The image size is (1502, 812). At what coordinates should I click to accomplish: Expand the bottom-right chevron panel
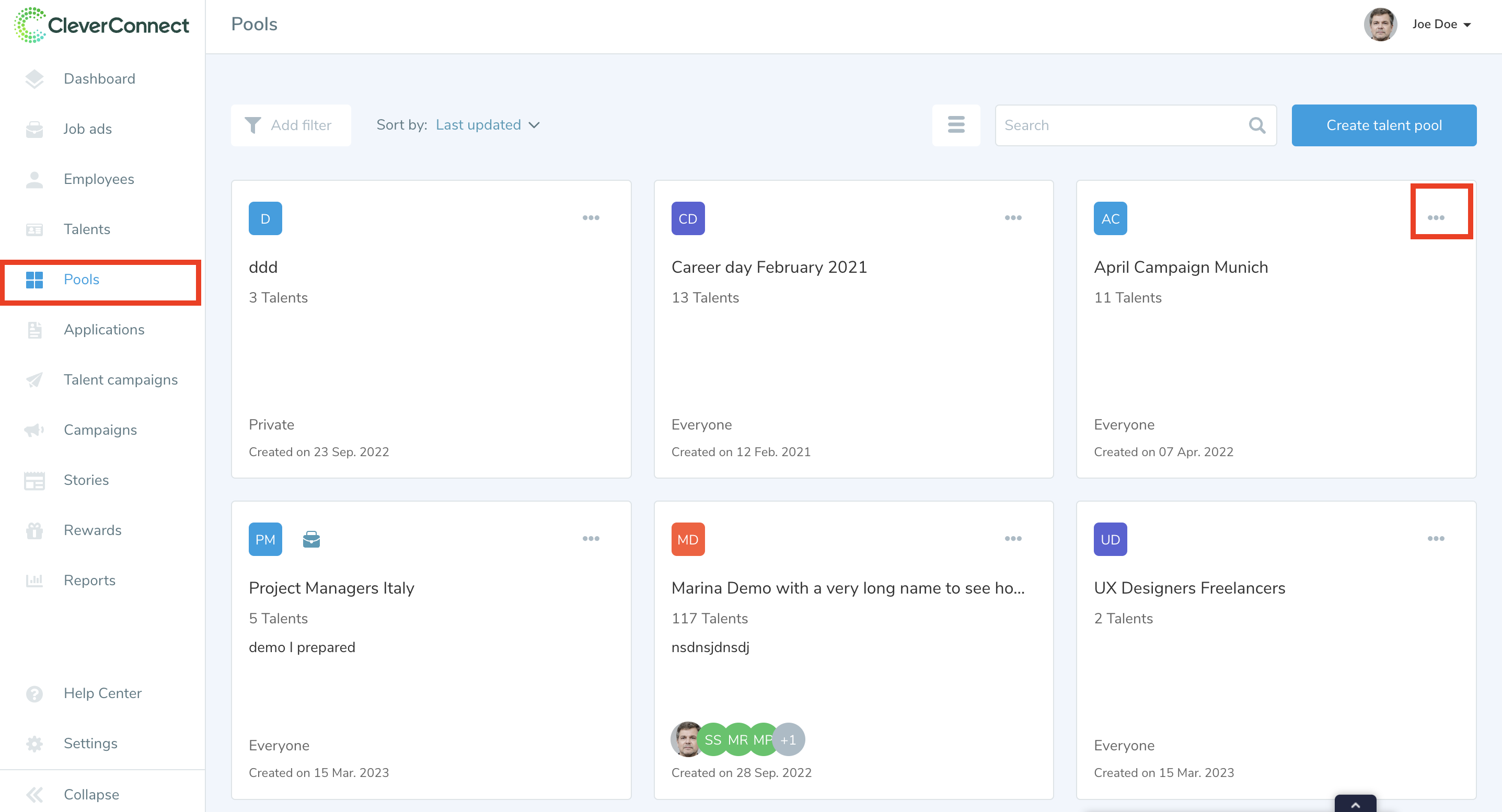1355,804
